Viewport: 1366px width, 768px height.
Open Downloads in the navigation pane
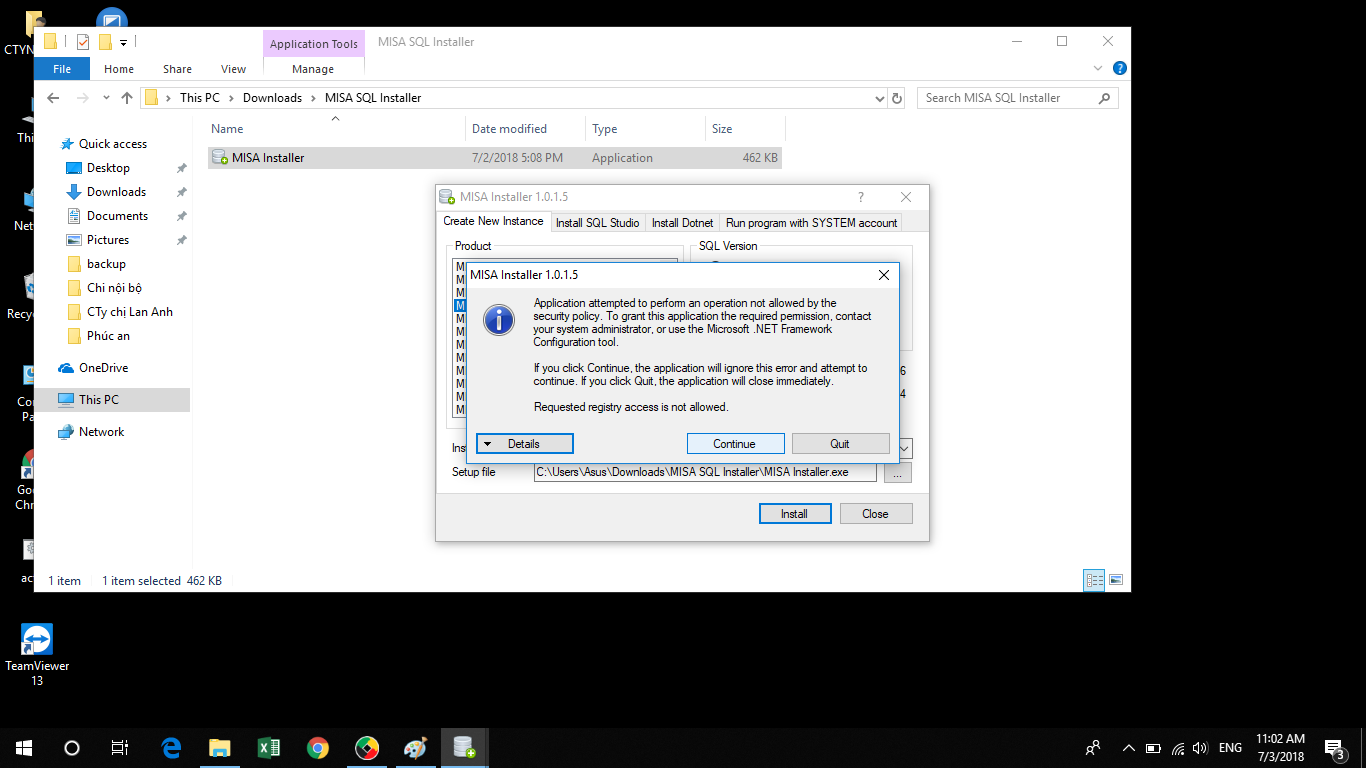[x=116, y=192]
